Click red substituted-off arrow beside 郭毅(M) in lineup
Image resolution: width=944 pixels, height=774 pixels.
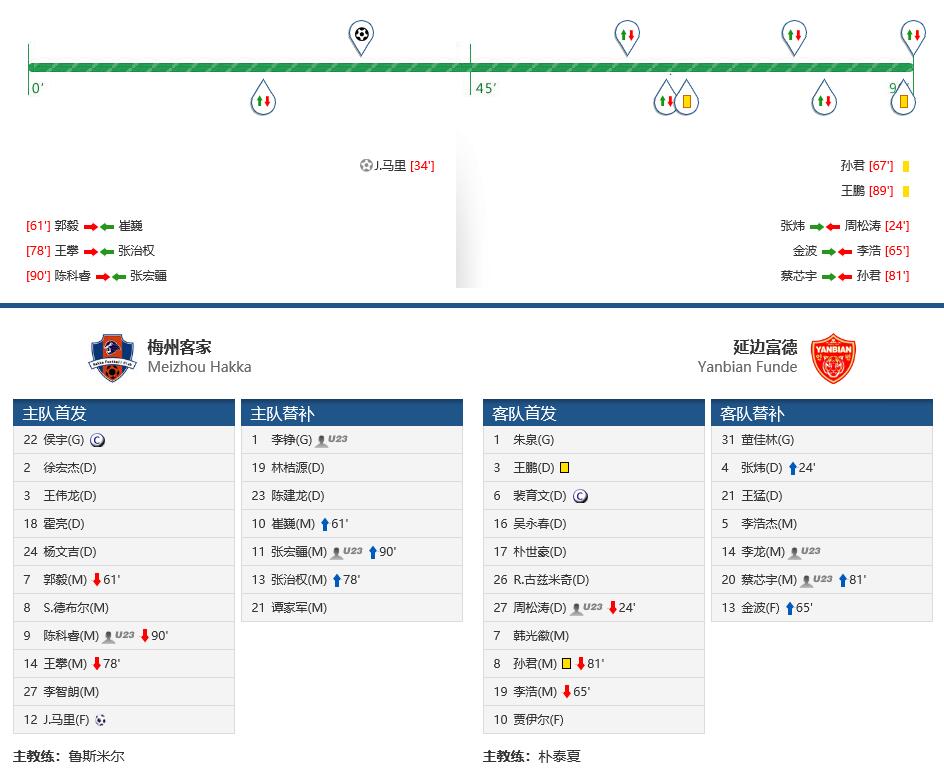[x=97, y=580]
